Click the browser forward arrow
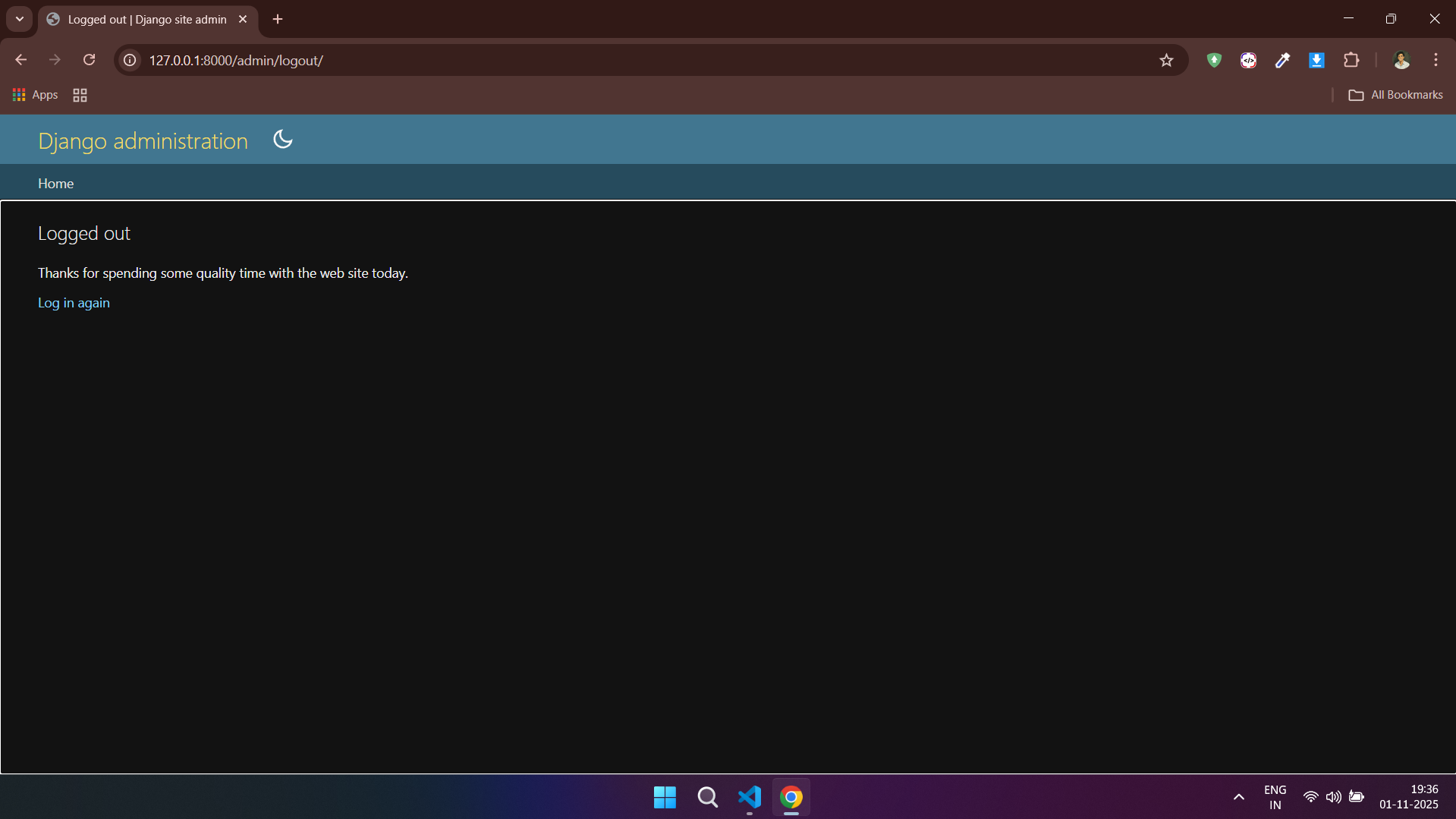The height and width of the screenshot is (819, 1456). coord(55,60)
